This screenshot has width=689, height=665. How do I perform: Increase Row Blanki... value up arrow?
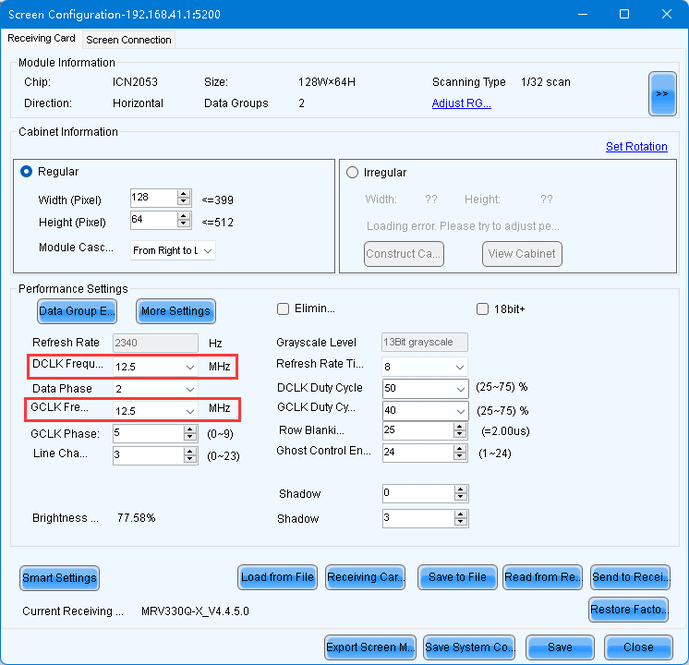click(x=460, y=426)
